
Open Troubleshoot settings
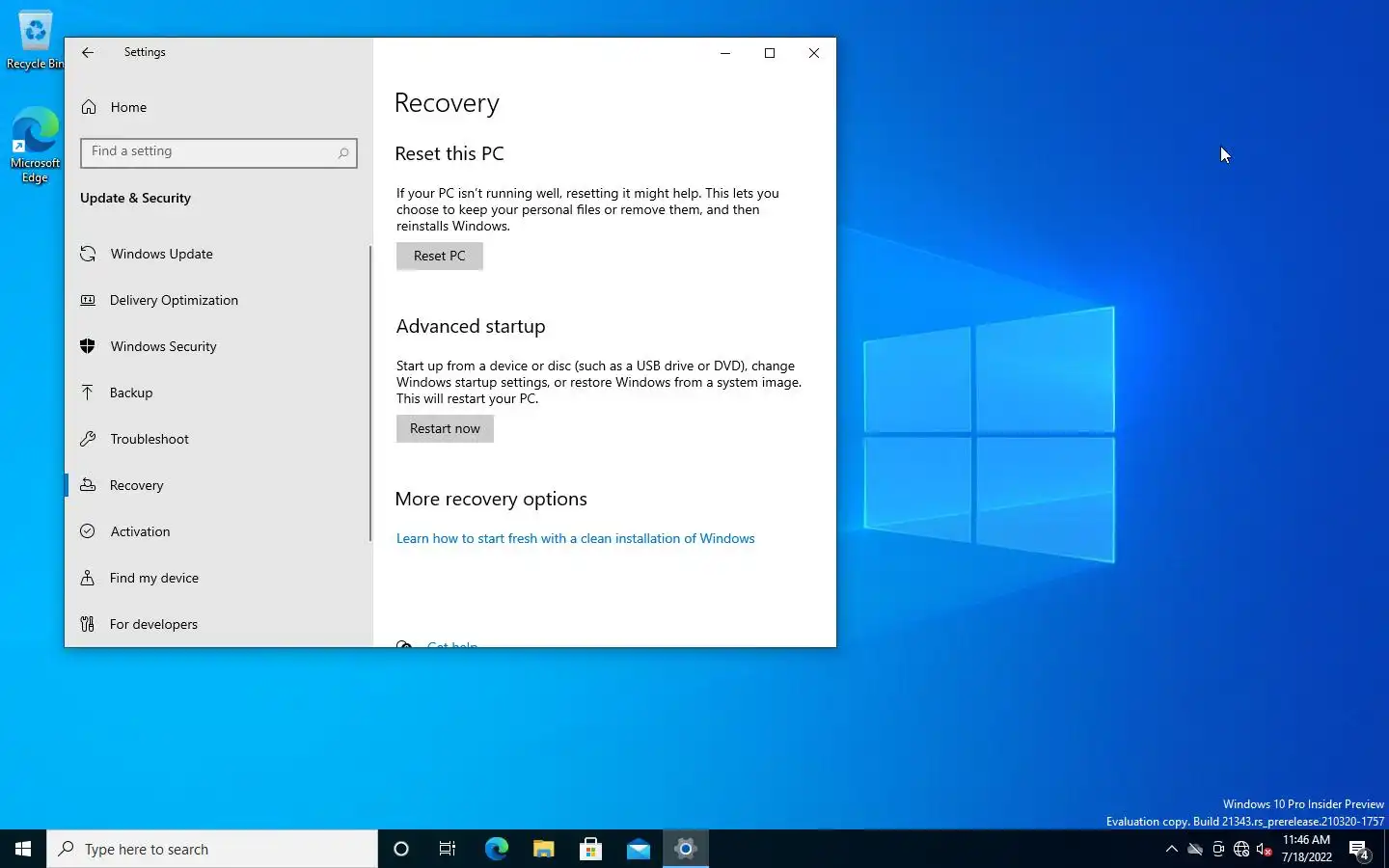(219, 439)
